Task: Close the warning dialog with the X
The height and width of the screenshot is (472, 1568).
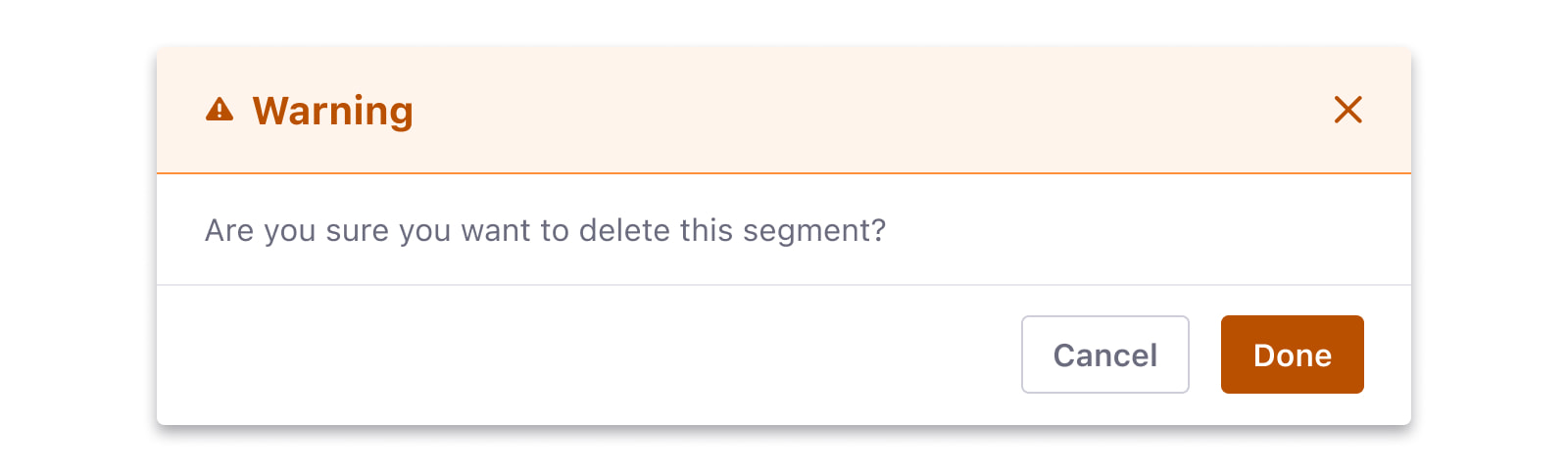Action: (x=1347, y=110)
